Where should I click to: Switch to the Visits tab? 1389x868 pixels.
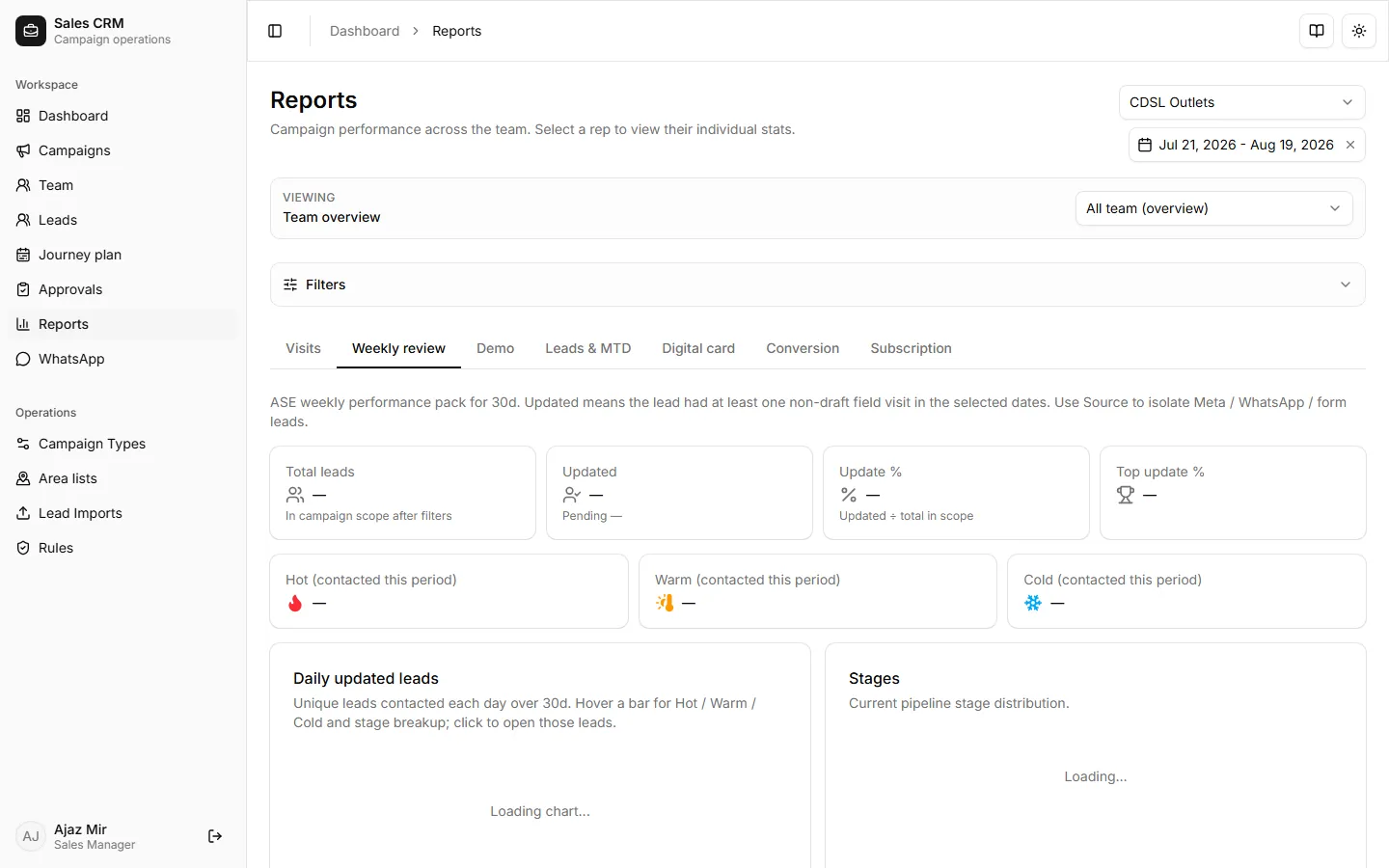pyautogui.click(x=303, y=348)
